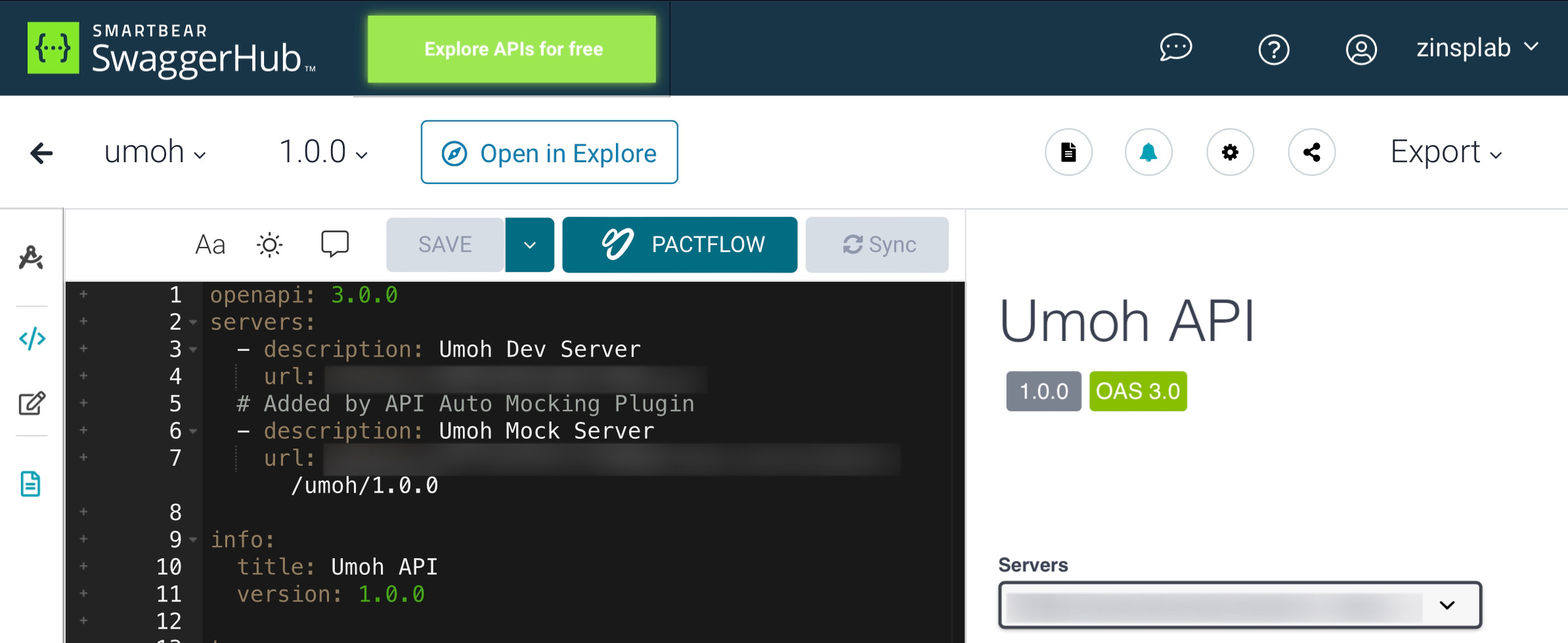Image resolution: width=1568 pixels, height=643 pixels.
Task: Click 'Umoh Mock Server' description text
Action: [x=546, y=432]
